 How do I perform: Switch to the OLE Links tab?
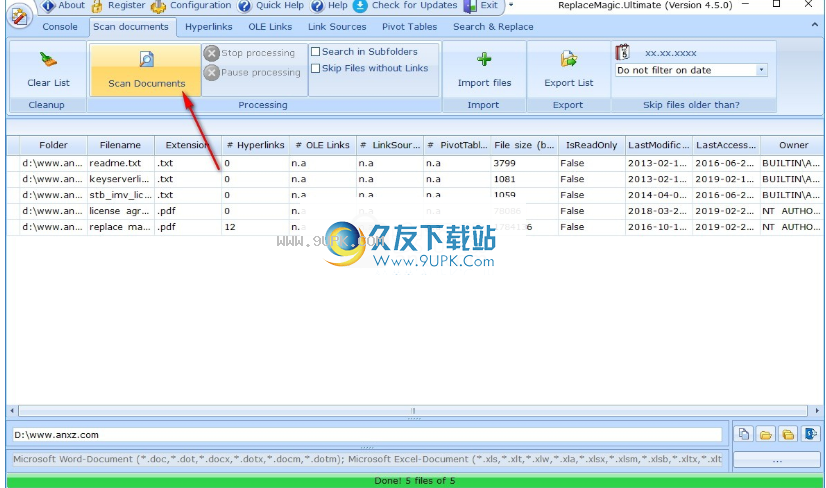click(x=270, y=26)
